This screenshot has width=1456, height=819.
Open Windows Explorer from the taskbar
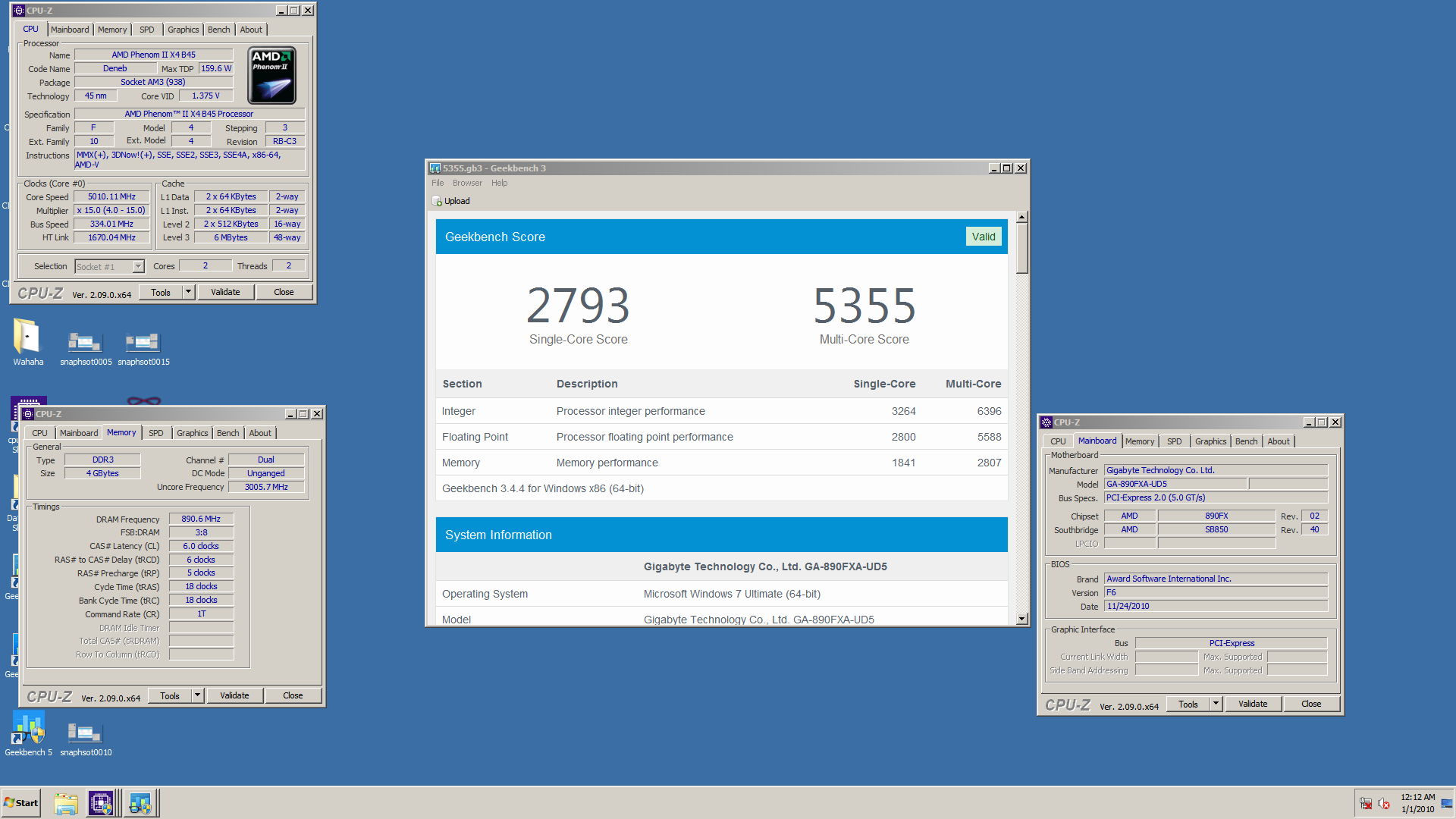point(66,803)
